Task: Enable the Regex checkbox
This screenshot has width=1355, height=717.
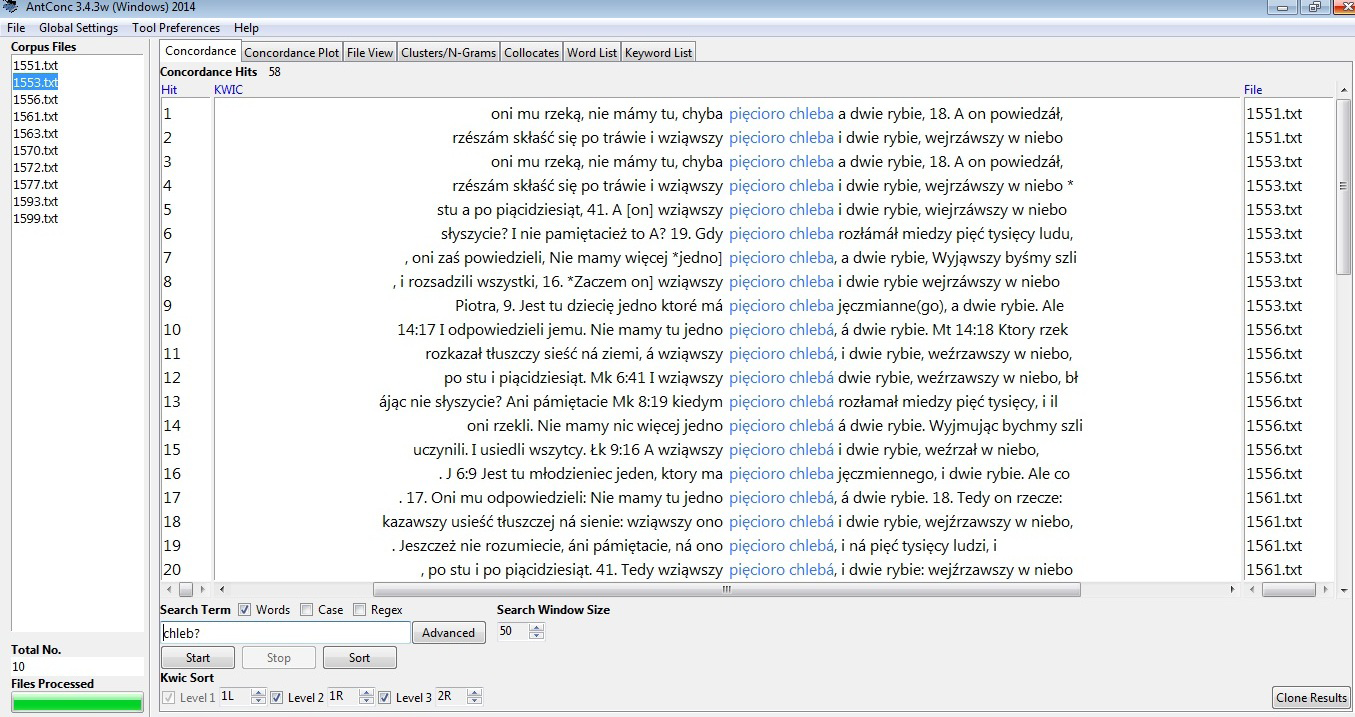Action: click(360, 610)
